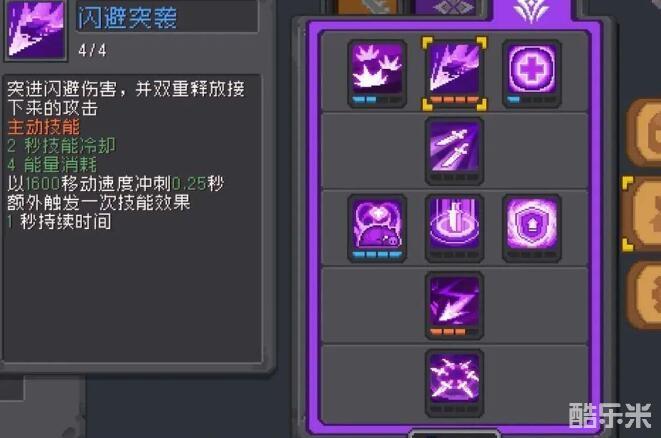Switch to the purple winged crest tab
The image size is (661, 438).
coord(531,10)
